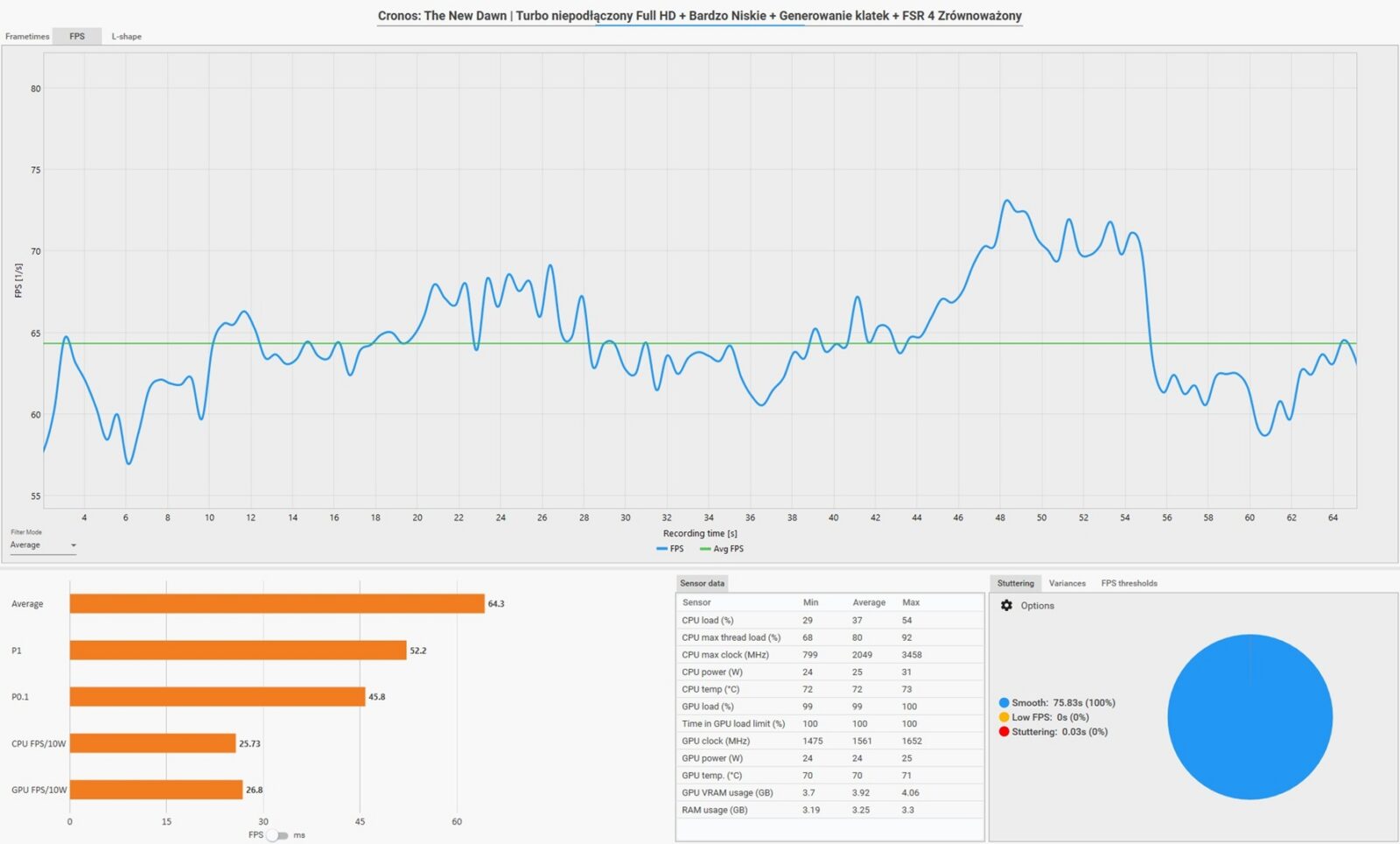
Task: Click the orange P0.1 bar
Action: click(x=217, y=697)
